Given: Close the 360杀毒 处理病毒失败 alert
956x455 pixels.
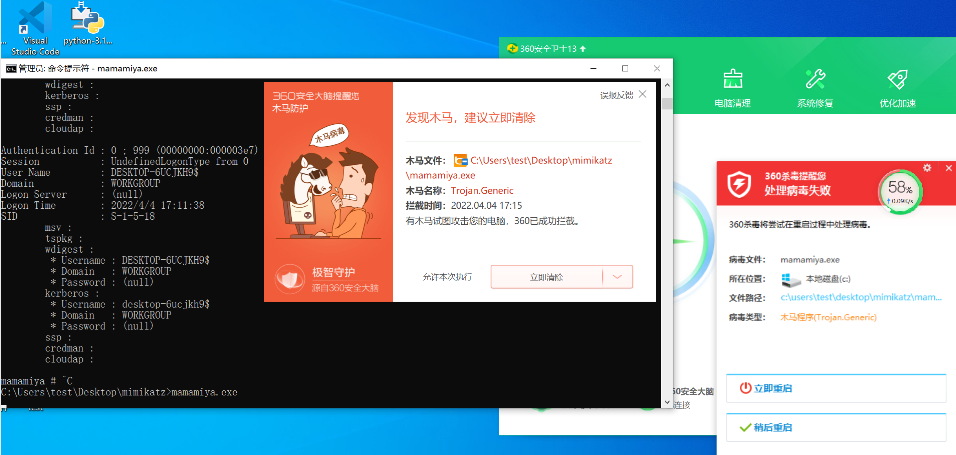Looking at the screenshot, I should coord(949,168).
